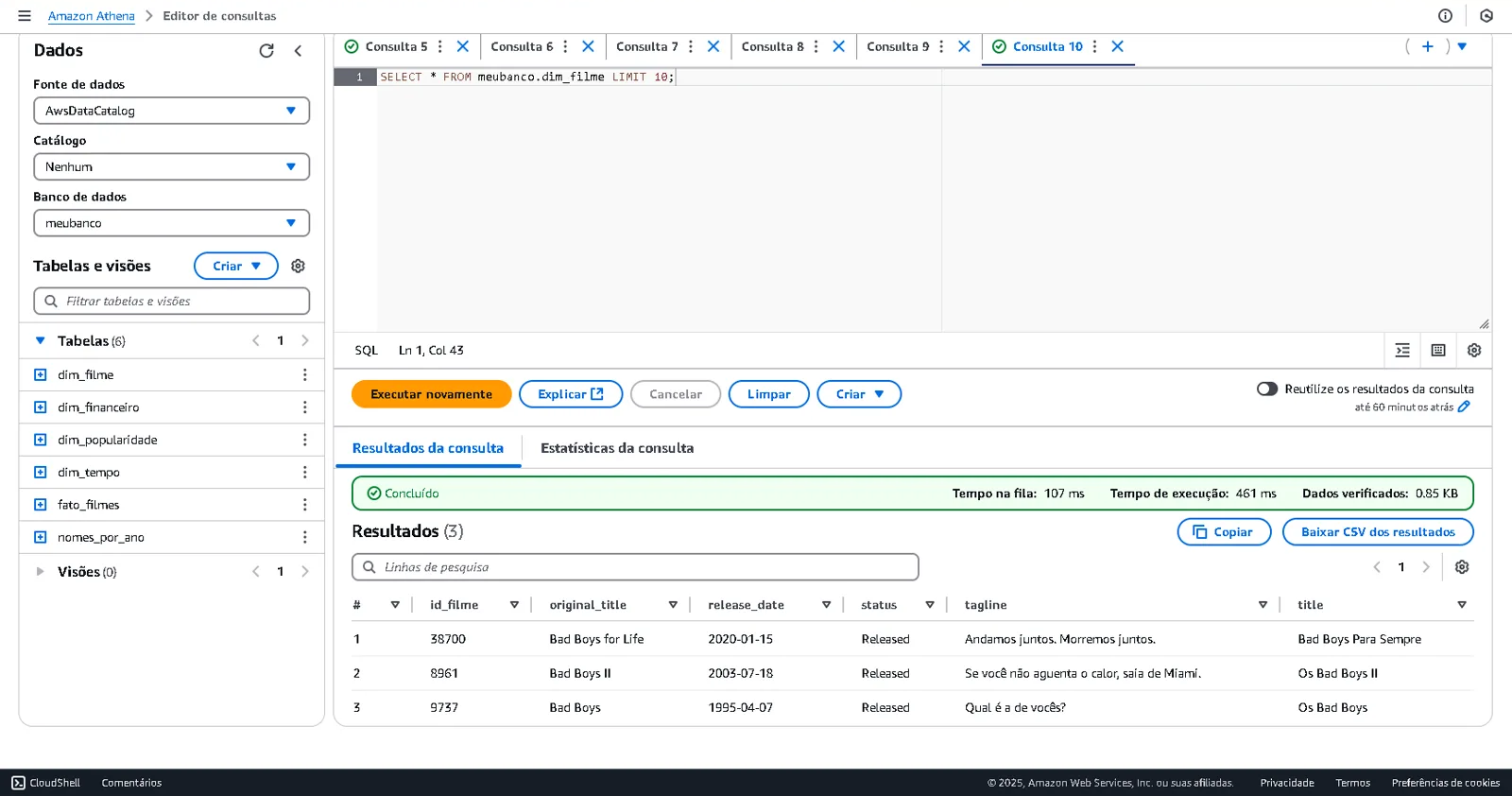
Task: Collapse the Tabelas section
Action: (40, 341)
